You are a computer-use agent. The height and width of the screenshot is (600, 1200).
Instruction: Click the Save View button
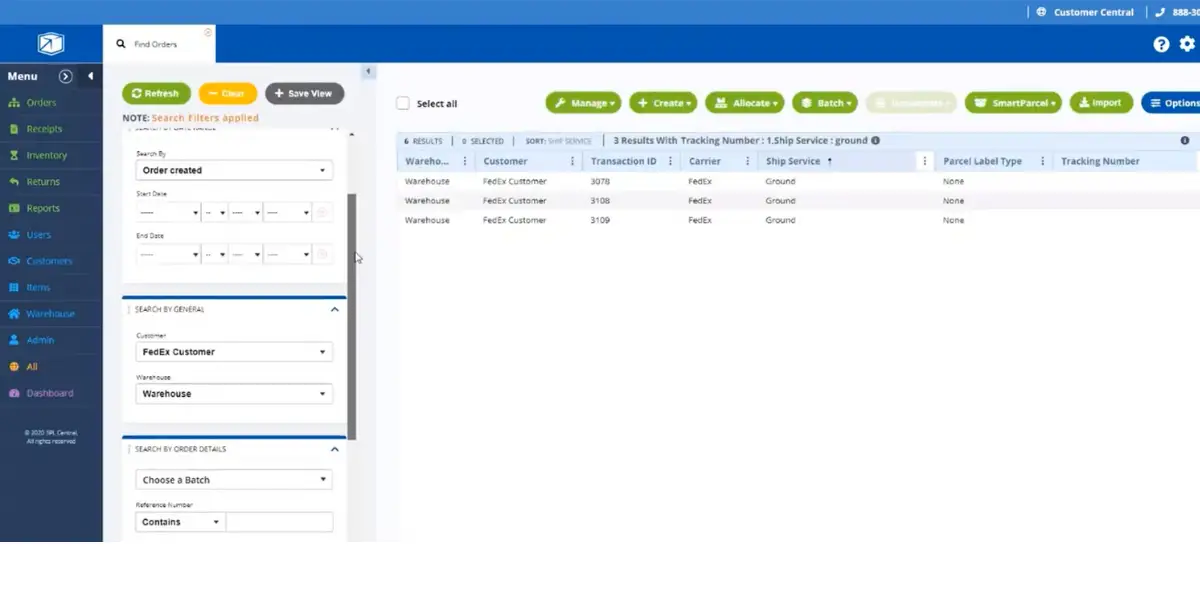[x=304, y=93]
